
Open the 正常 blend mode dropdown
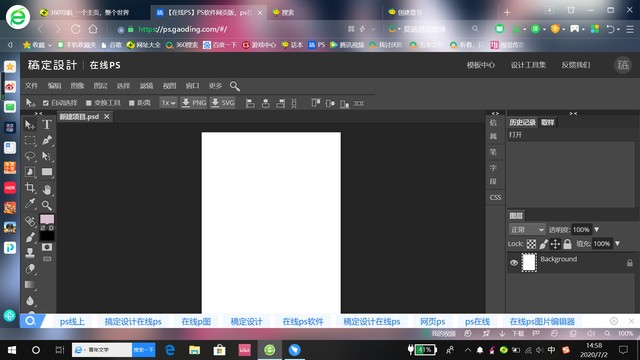(527, 230)
